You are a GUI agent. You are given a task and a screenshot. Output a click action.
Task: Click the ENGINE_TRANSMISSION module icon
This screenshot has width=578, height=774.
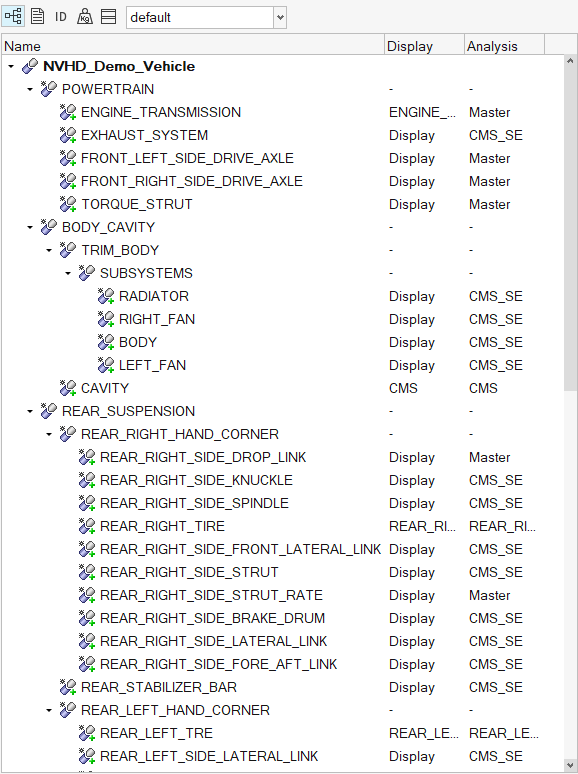coord(68,112)
